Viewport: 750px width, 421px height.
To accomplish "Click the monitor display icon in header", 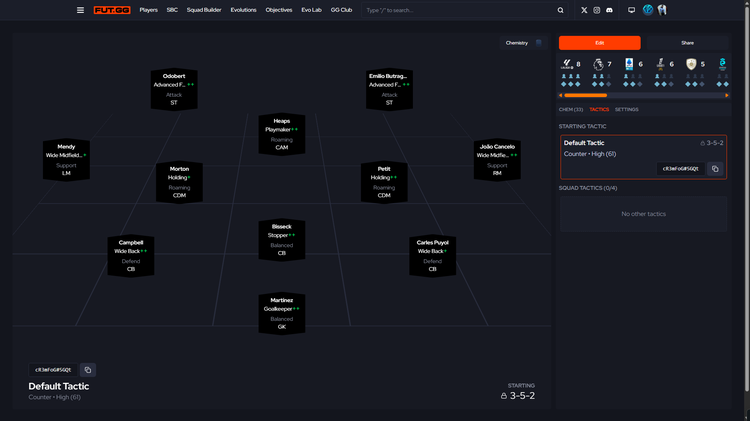I will 631,10.
